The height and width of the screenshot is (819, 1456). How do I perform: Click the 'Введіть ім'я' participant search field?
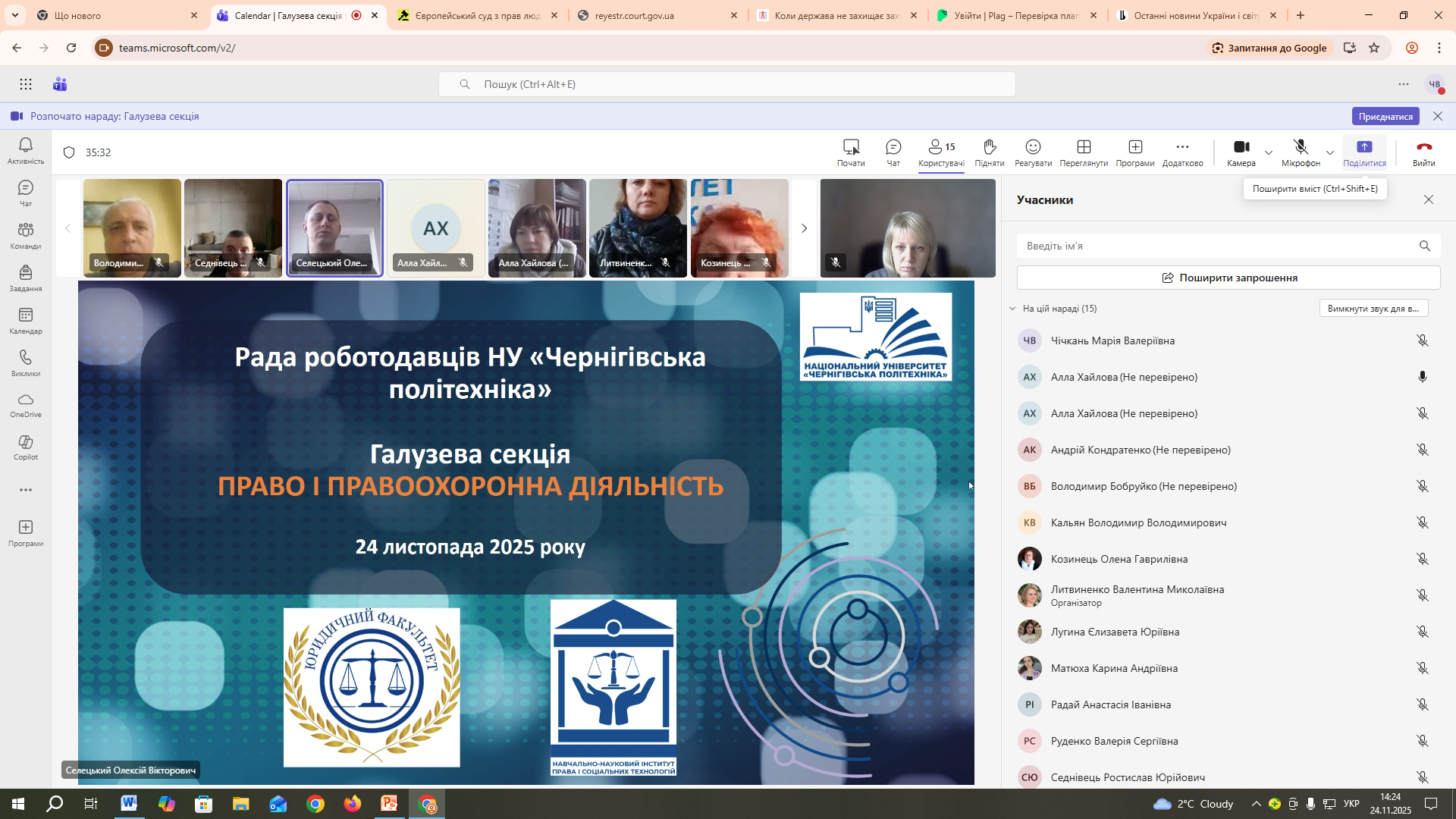(x=1213, y=246)
